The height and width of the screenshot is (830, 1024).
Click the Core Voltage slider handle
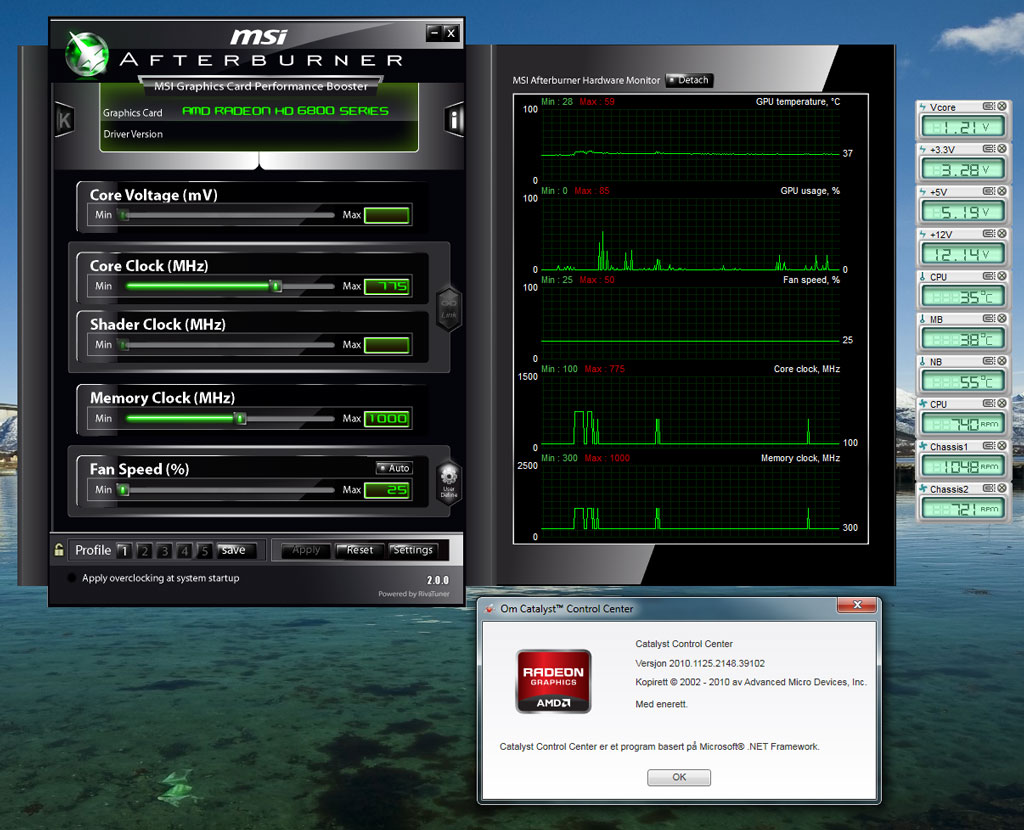[123, 215]
